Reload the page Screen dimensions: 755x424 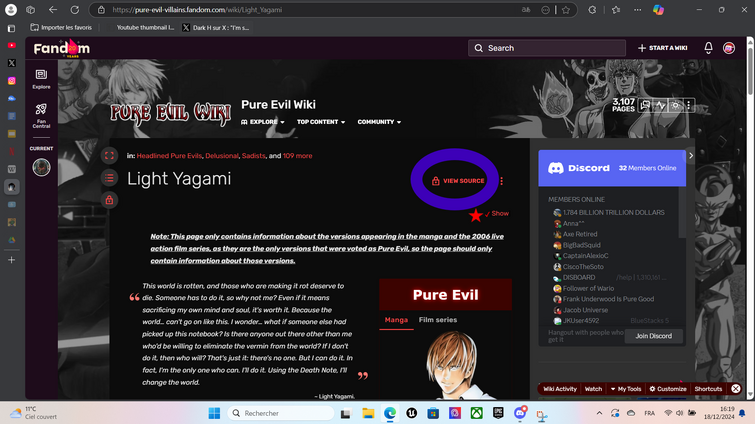(75, 10)
